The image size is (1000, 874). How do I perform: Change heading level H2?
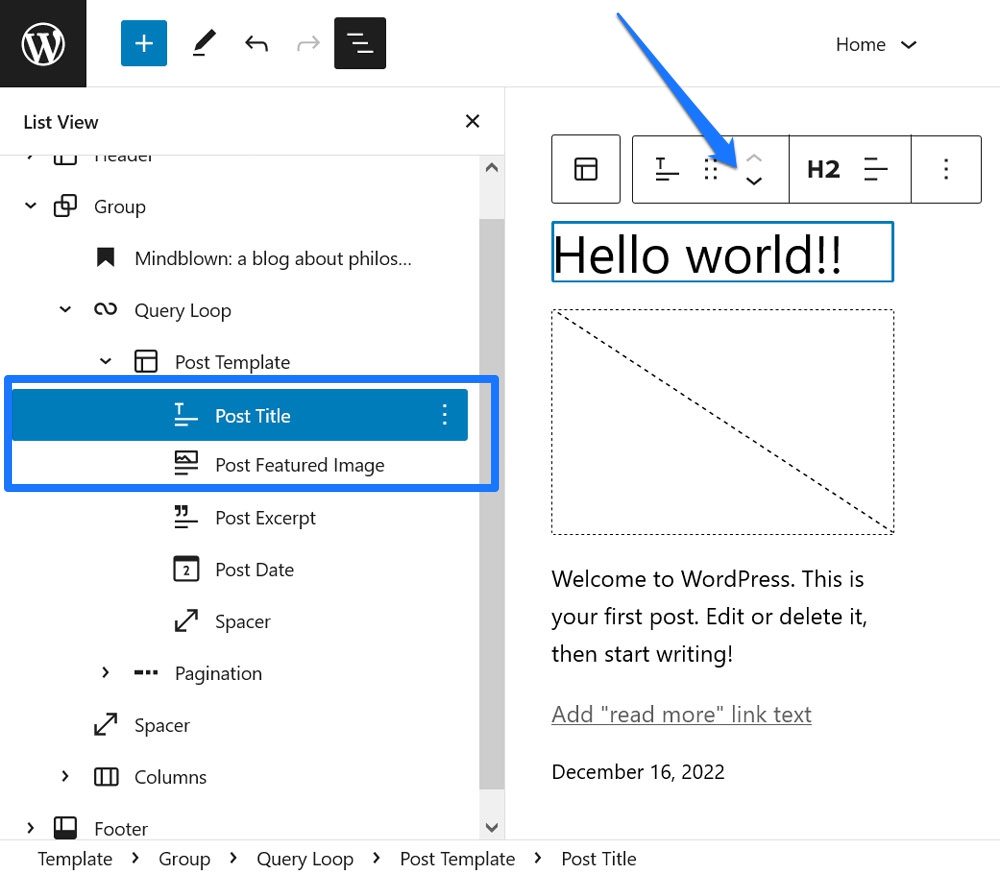[823, 169]
